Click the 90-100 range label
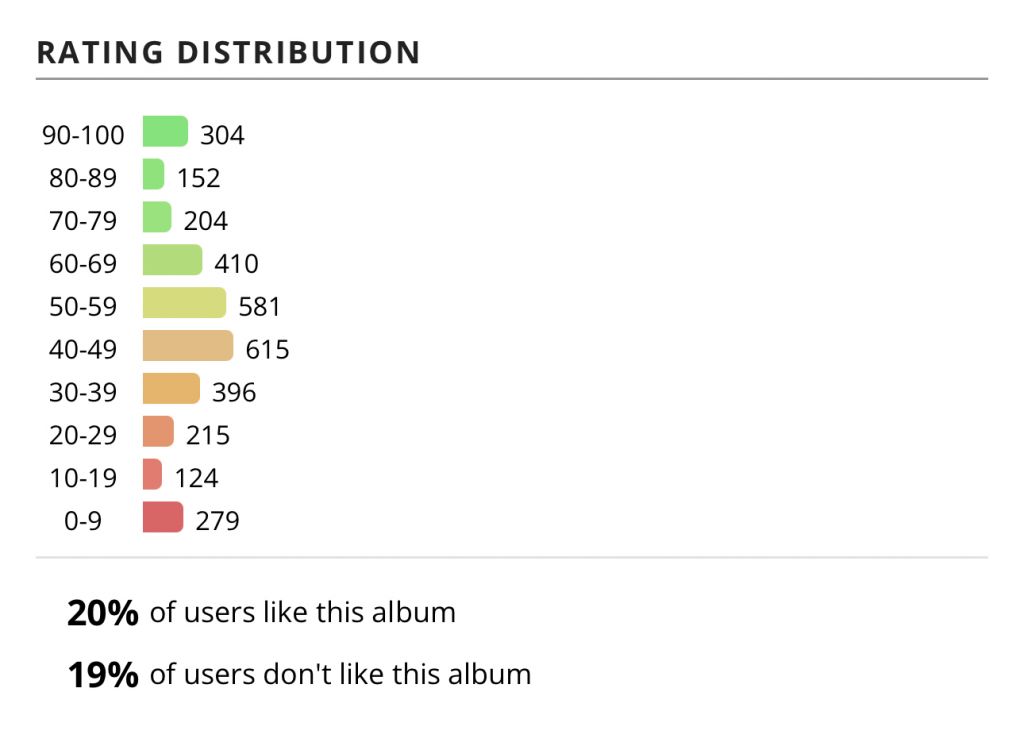This screenshot has width=1024, height=742. (x=83, y=135)
